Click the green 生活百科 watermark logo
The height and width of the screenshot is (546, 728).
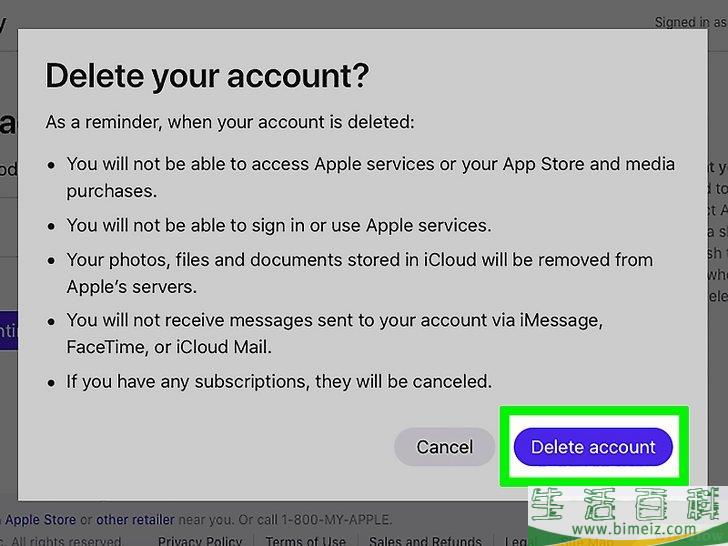pos(628,504)
